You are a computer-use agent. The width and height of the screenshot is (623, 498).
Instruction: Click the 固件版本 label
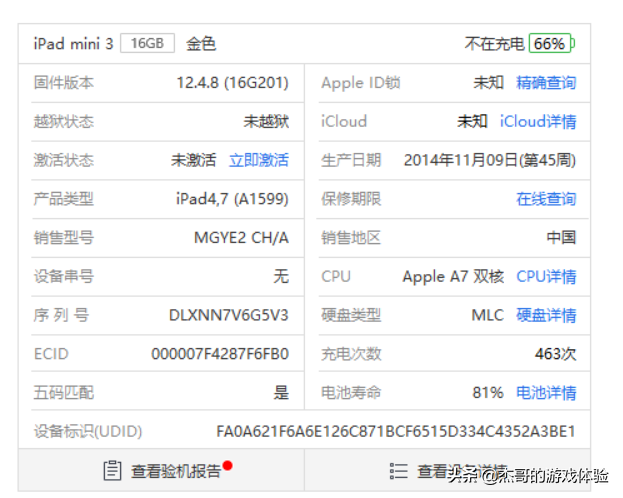coord(64,83)
